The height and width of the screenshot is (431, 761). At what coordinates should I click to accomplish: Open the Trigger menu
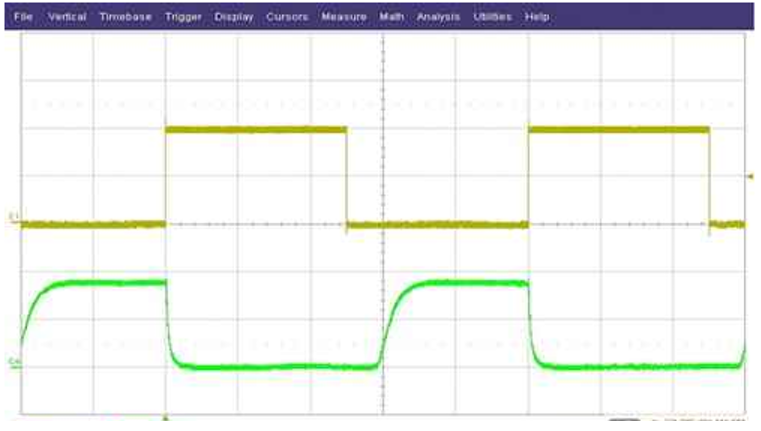pyautogui.click(x=183, y=17)
